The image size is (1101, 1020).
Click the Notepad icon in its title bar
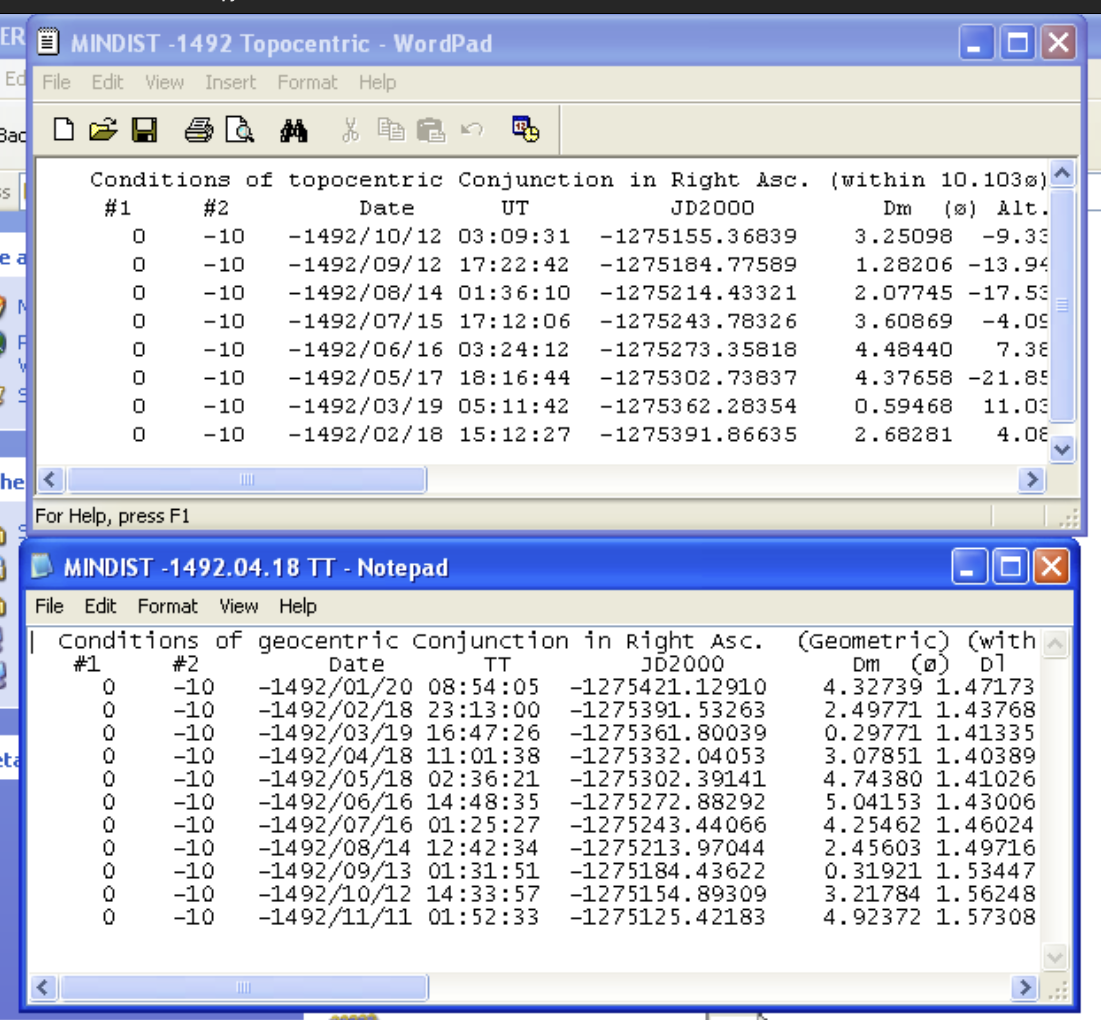41,566
